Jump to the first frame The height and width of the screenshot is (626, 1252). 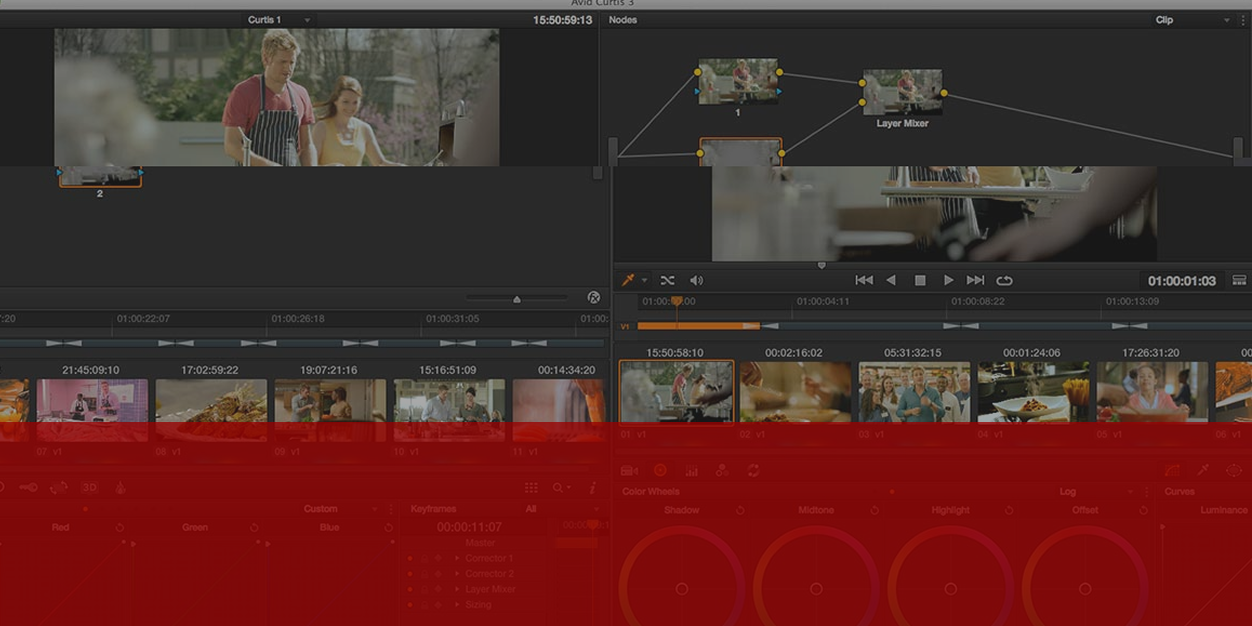click(864, 280)
